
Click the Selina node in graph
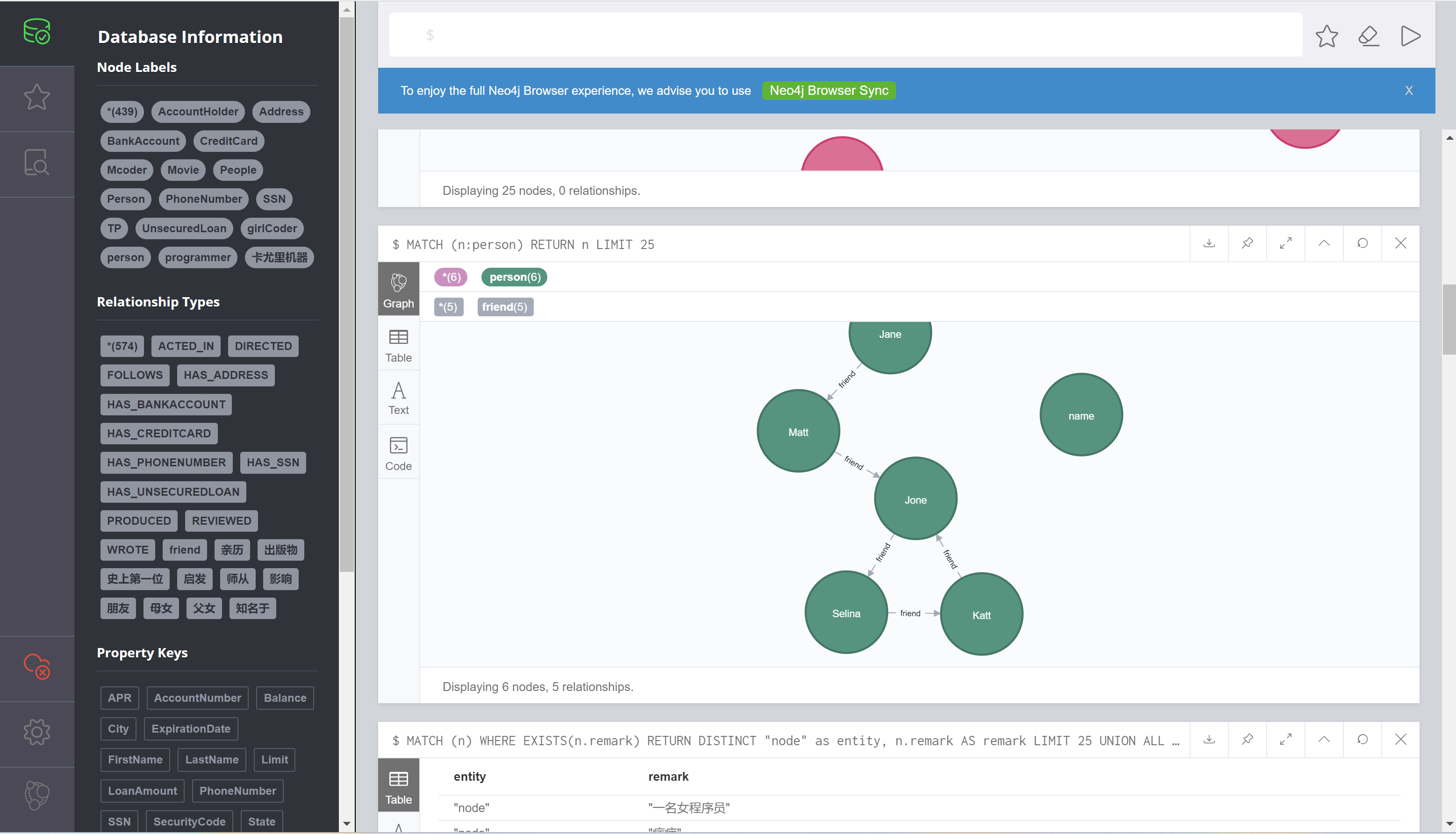pos(846,613)
